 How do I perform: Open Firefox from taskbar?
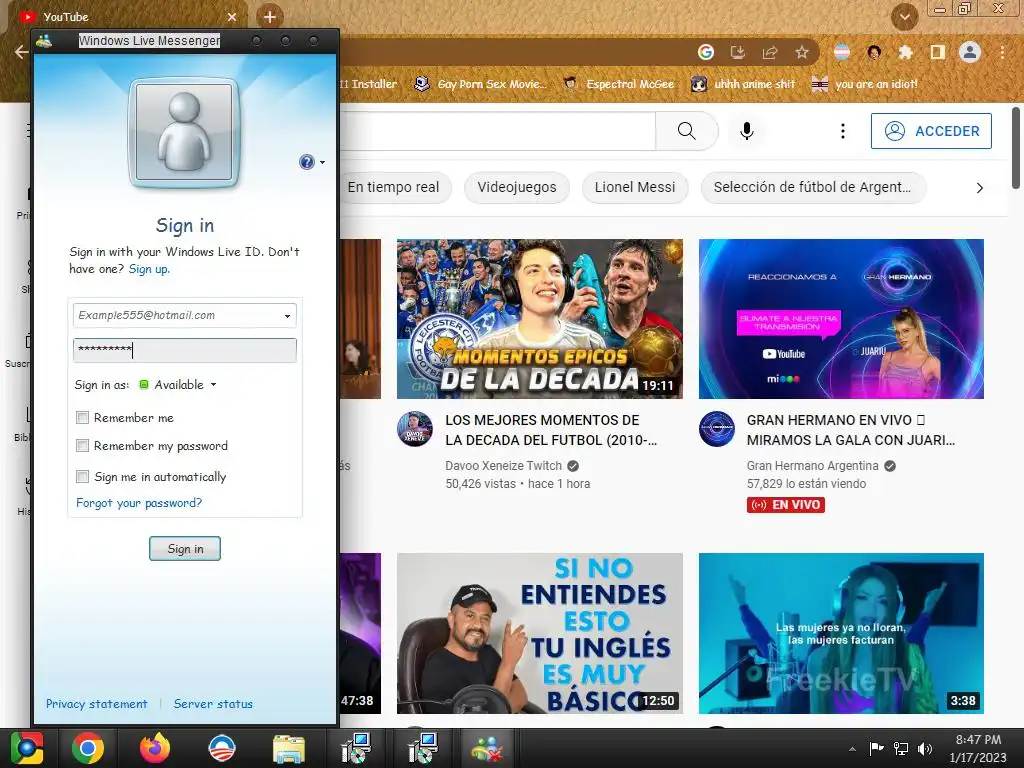155,748
